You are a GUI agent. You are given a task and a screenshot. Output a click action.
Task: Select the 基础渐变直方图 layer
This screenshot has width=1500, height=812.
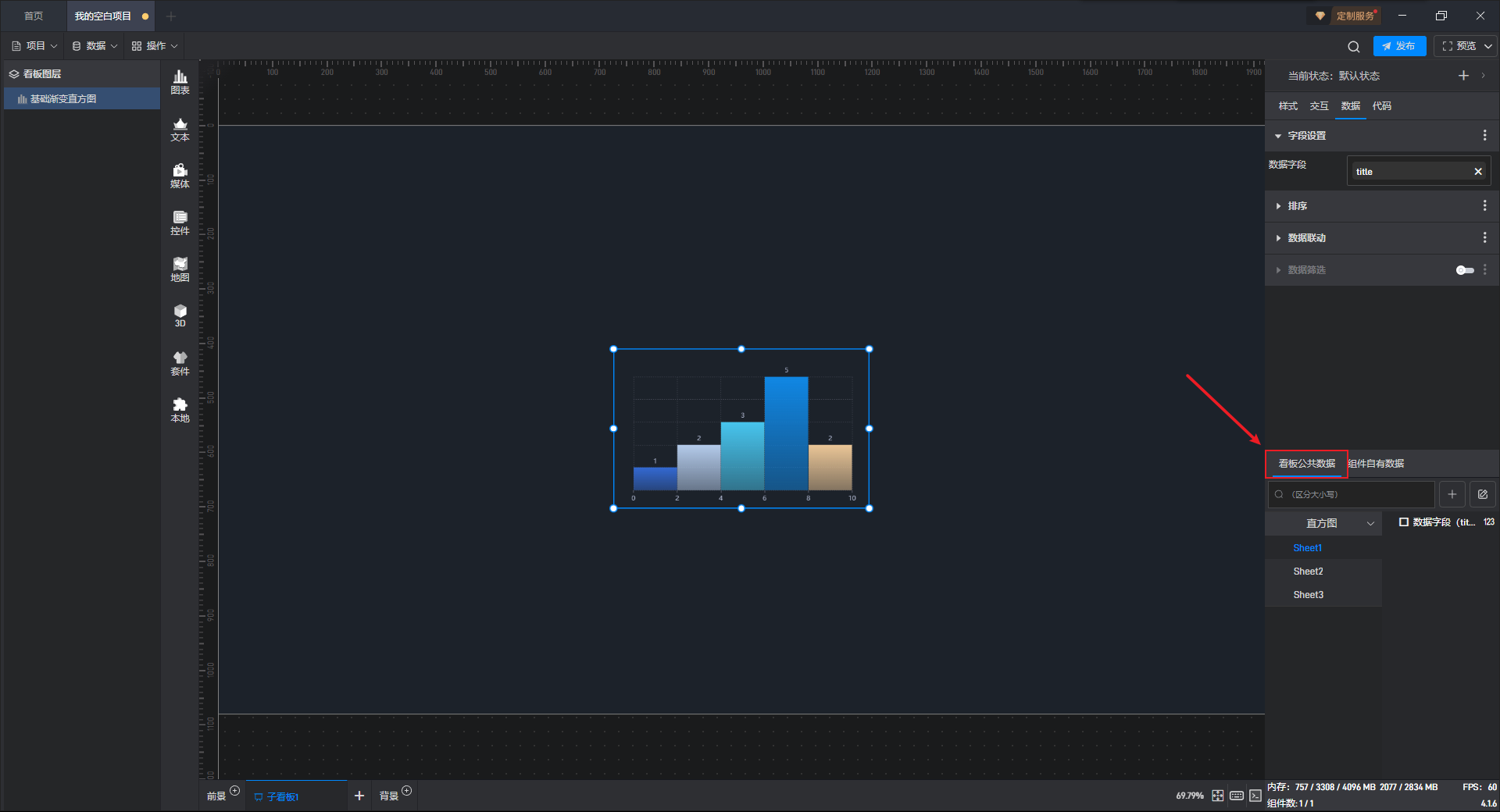coord(82,99)
